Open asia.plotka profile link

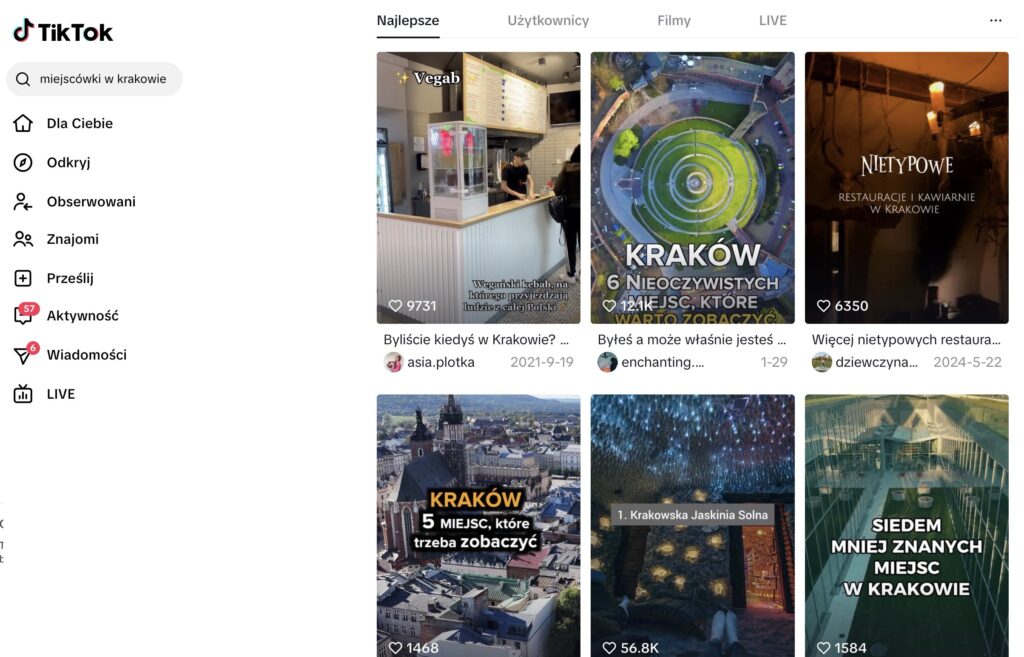click(x=441, y=362)
